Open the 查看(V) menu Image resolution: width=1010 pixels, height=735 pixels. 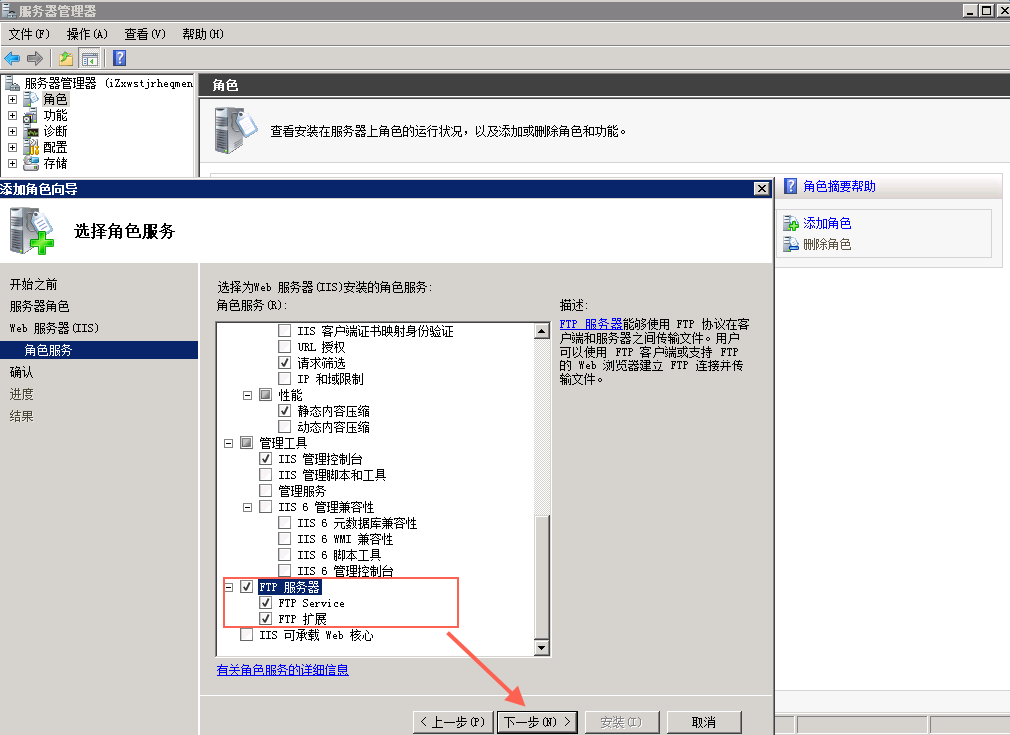pos(144,34)
